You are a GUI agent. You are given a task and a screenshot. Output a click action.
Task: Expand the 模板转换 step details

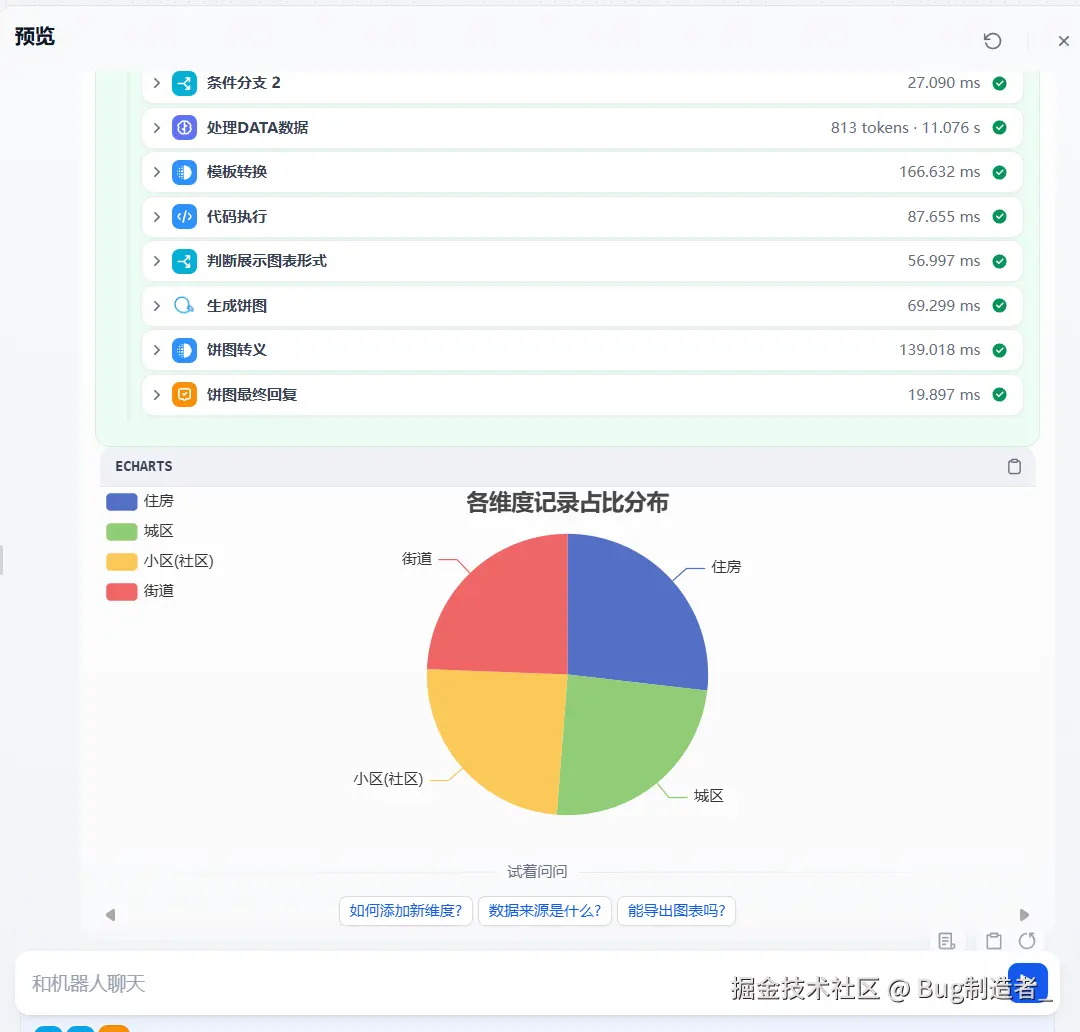tap(155, 172)
